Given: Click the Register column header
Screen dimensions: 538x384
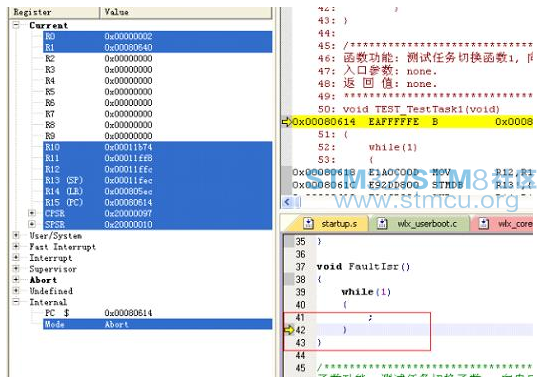Looking at the screenshot, I should (55, 12).
